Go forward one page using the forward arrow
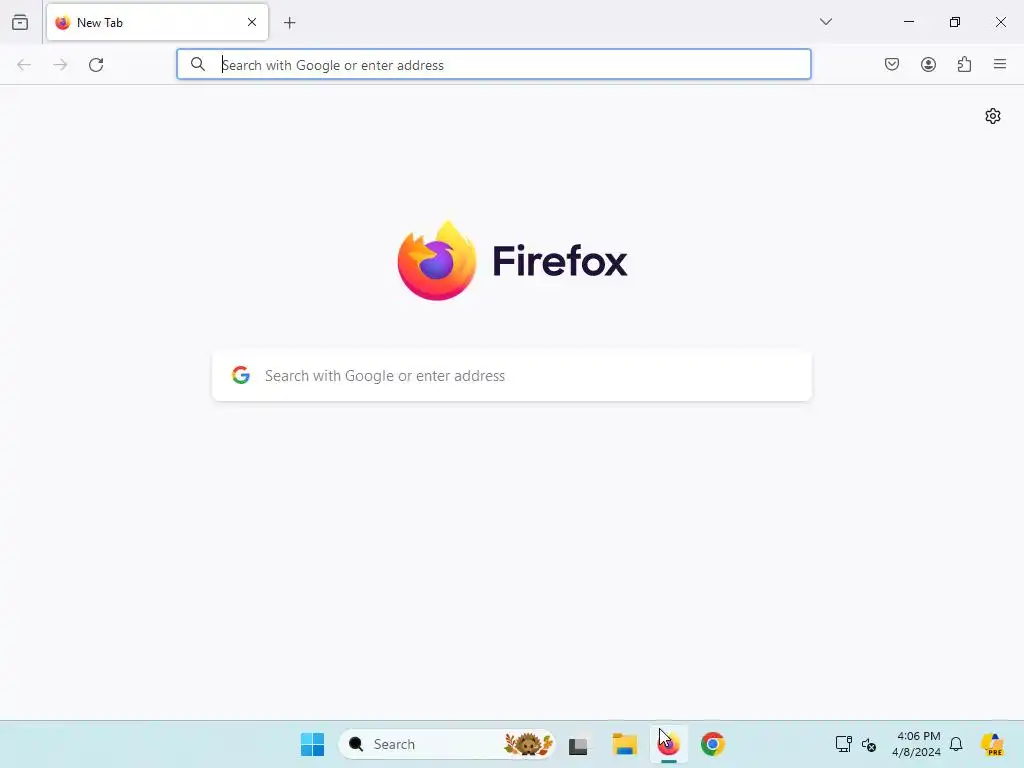Viewport: 1024px width, 768px height. pos(60,65)
